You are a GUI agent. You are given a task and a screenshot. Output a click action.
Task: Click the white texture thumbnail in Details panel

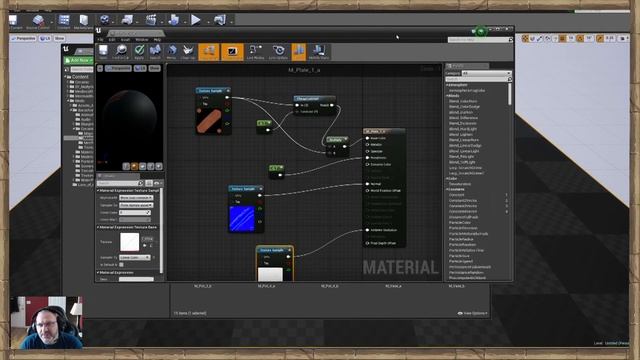[130, 242]
